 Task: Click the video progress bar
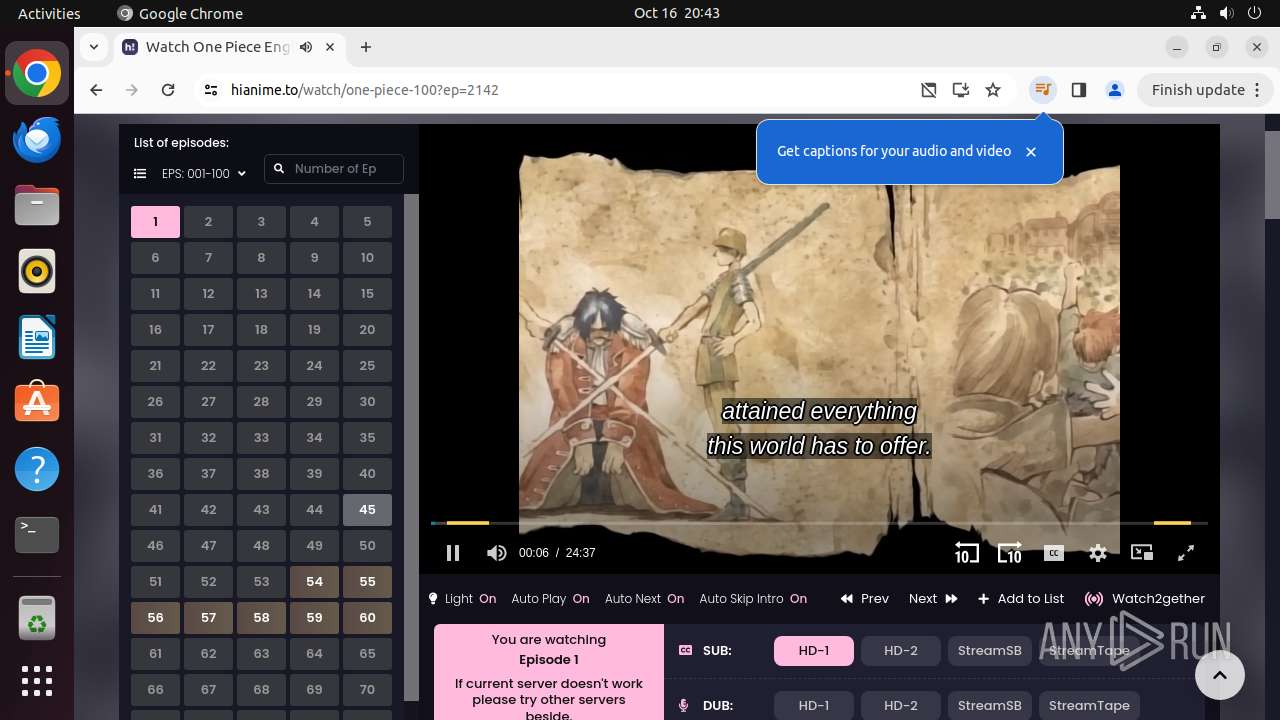(x=819, y=523)
